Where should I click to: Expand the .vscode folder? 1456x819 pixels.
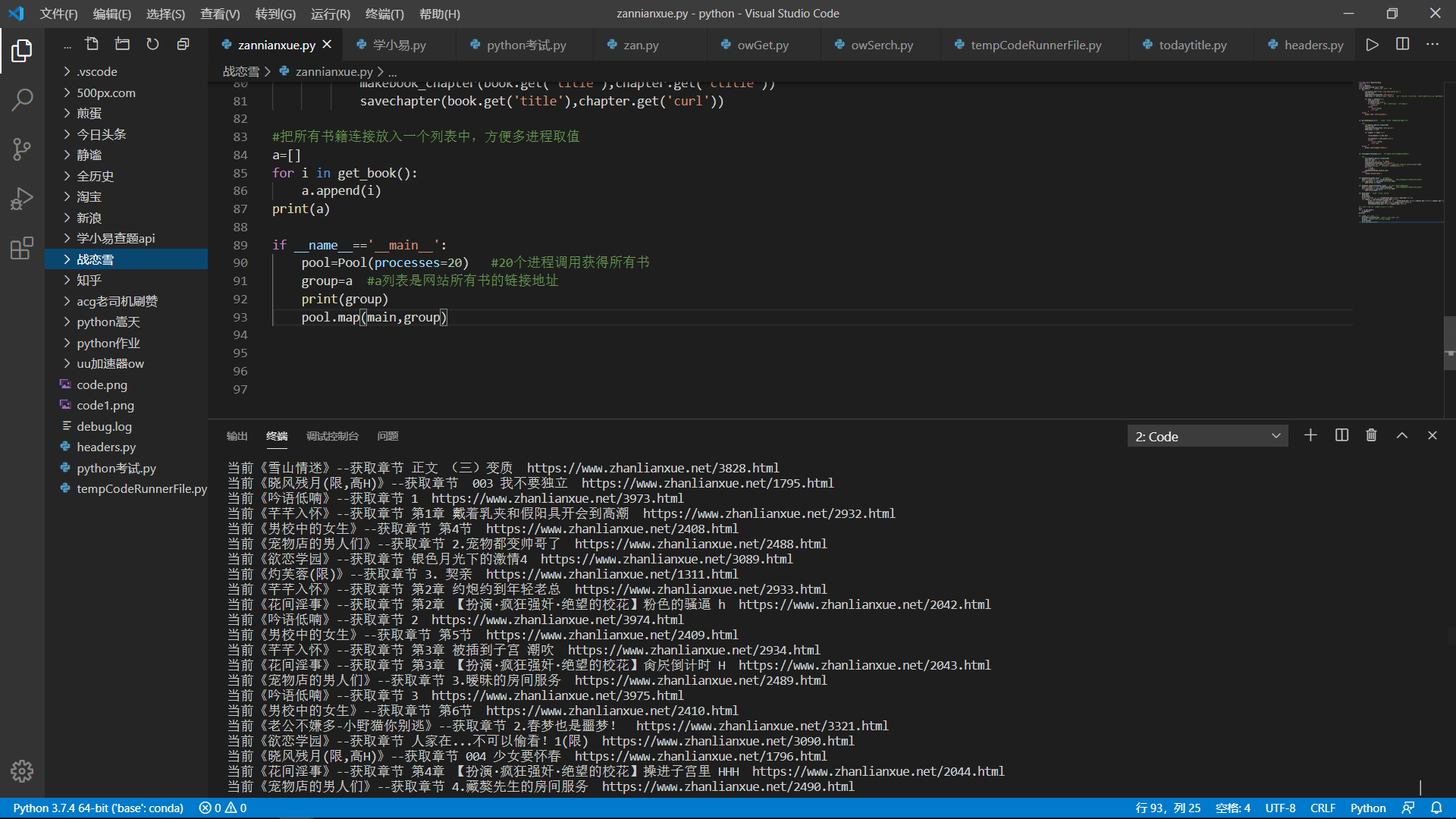(x=96, y=71)
